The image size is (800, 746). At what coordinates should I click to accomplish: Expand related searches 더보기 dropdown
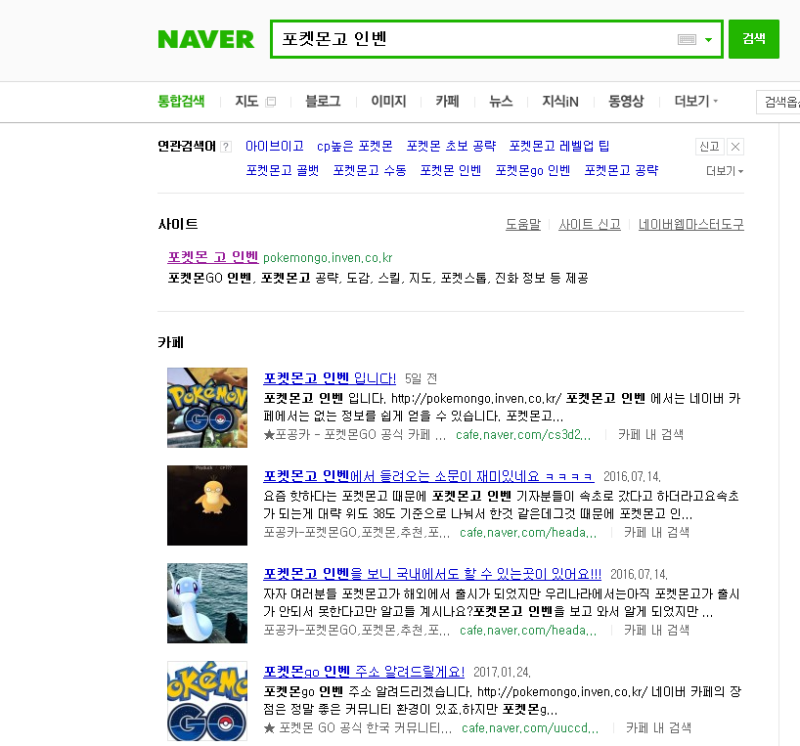tap(724, 171)
